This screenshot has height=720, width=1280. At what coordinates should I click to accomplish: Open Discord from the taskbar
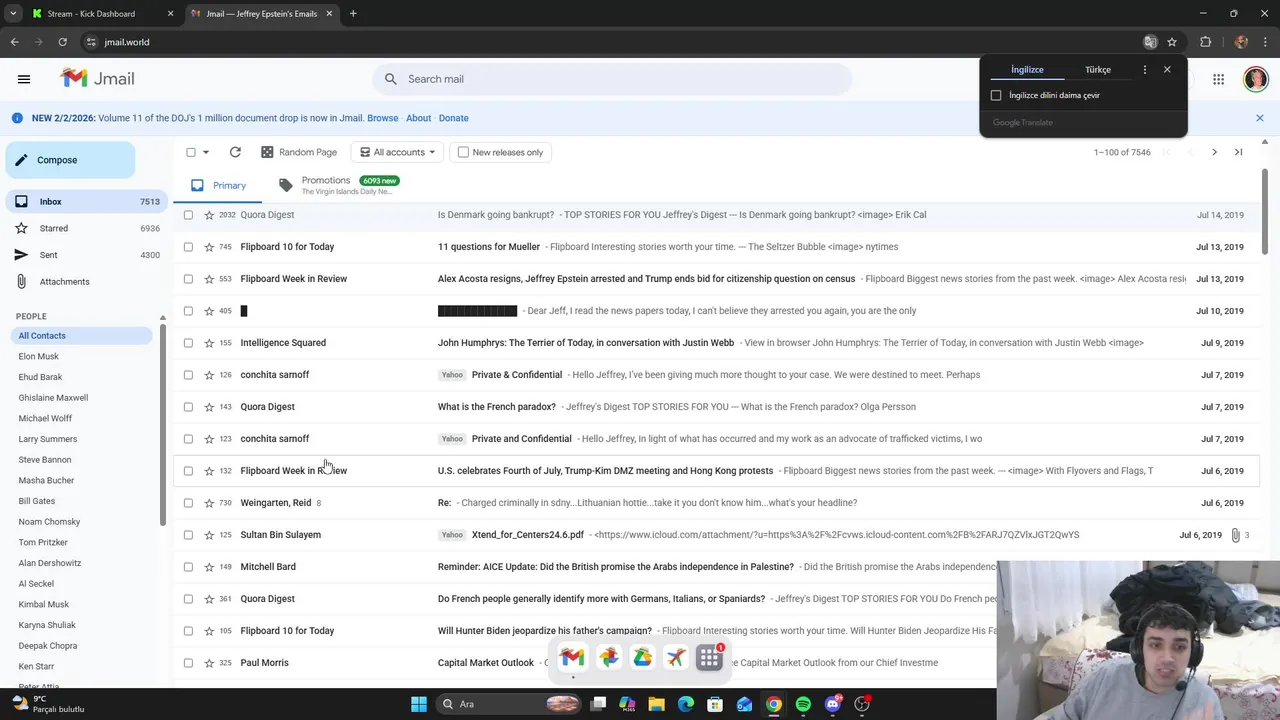[x=833, y=704]
